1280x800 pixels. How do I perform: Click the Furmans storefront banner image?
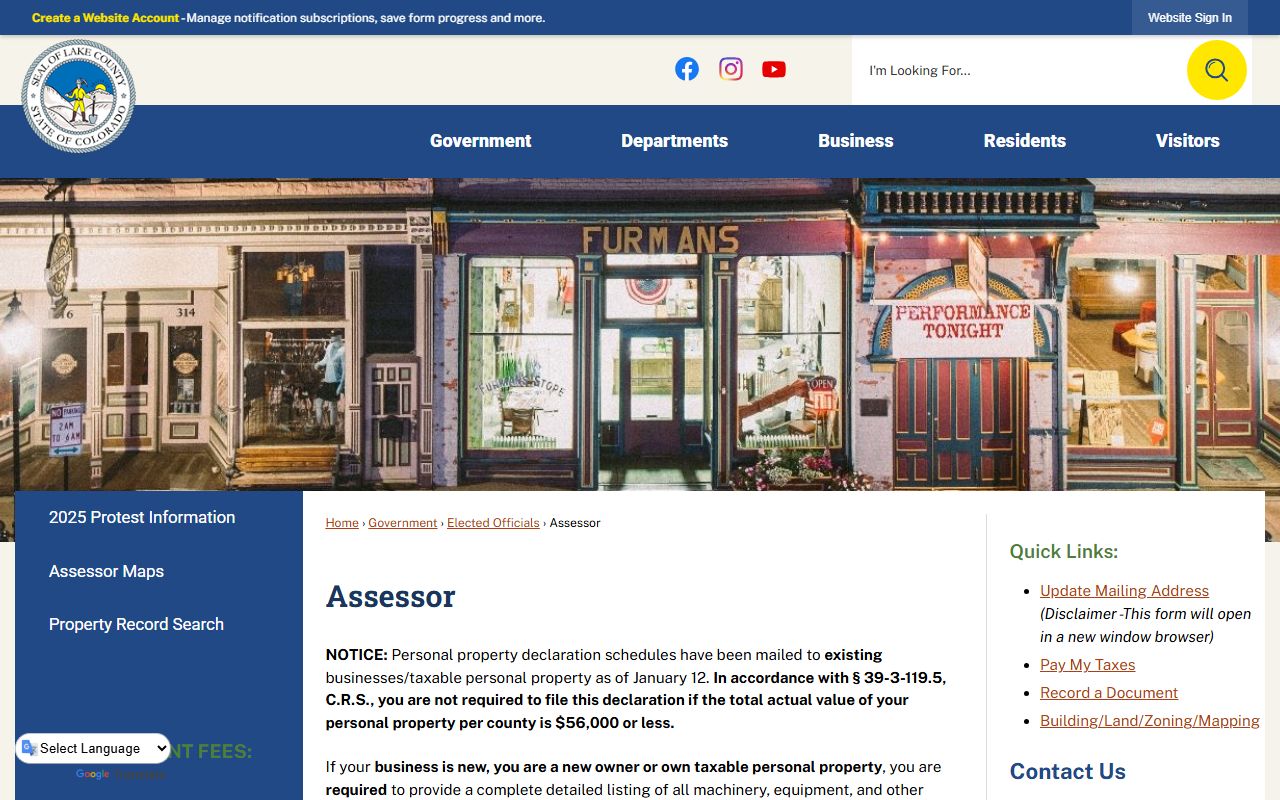(x=640, y=334)
